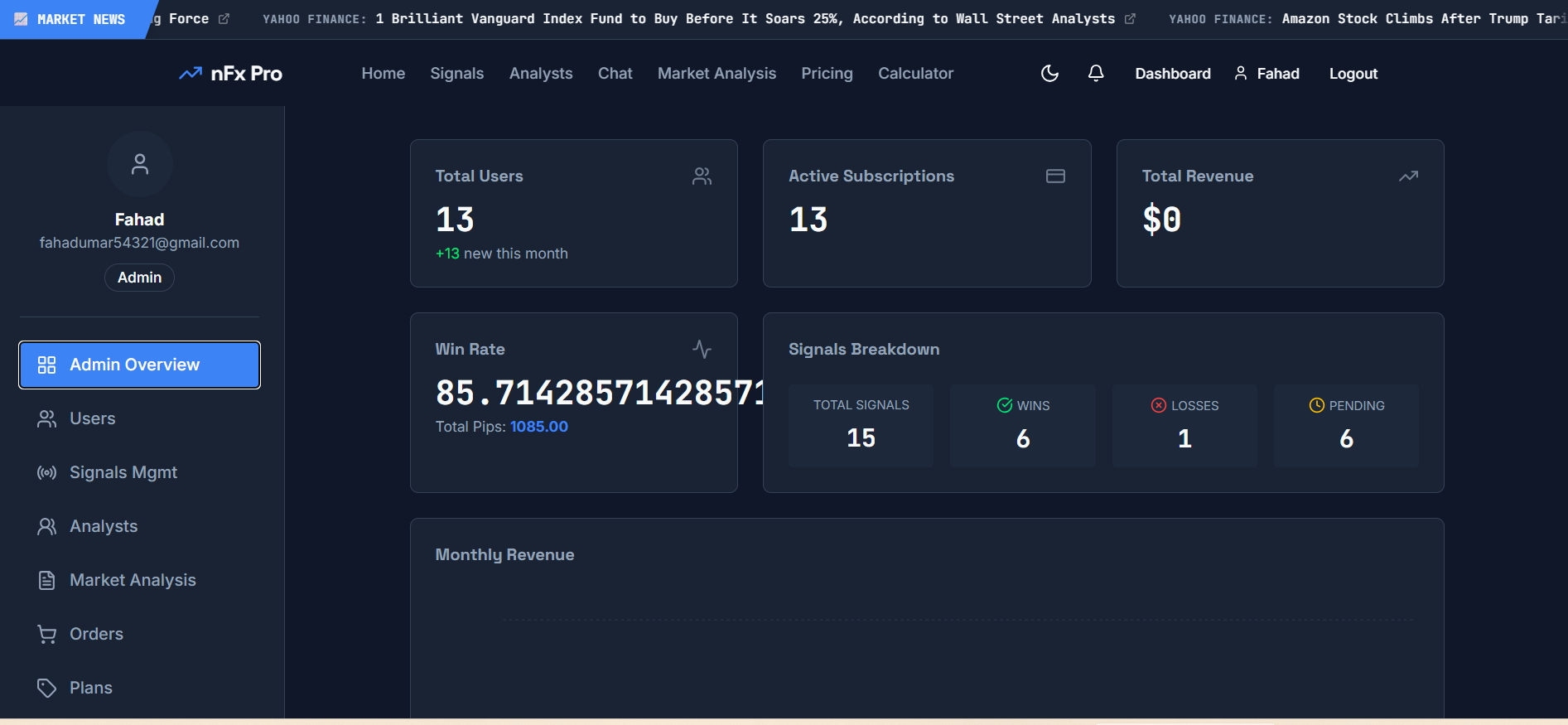The width and height of the screenshot is (1568, 725).
Task: Click the Market News chart icon
Action: tap(21, 19)
